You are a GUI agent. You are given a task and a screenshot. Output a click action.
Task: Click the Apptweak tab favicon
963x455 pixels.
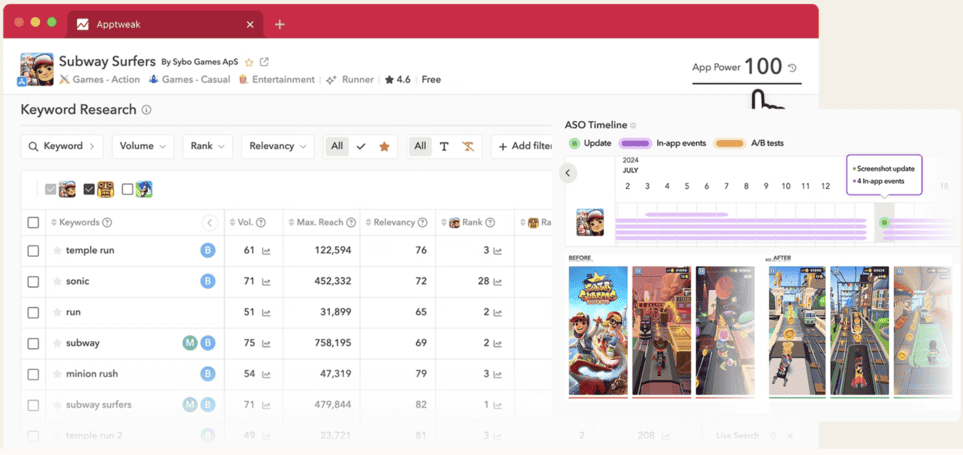[82, 25]
